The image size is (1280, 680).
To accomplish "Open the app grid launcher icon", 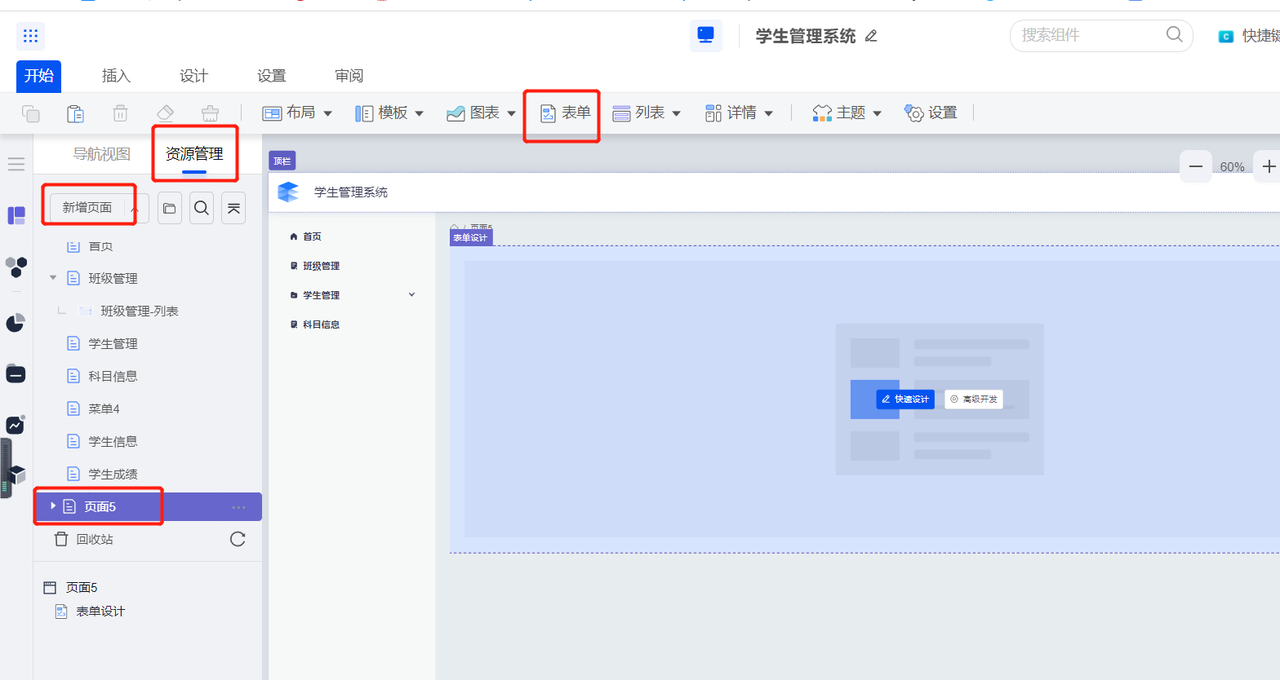I will click(30, 36).
